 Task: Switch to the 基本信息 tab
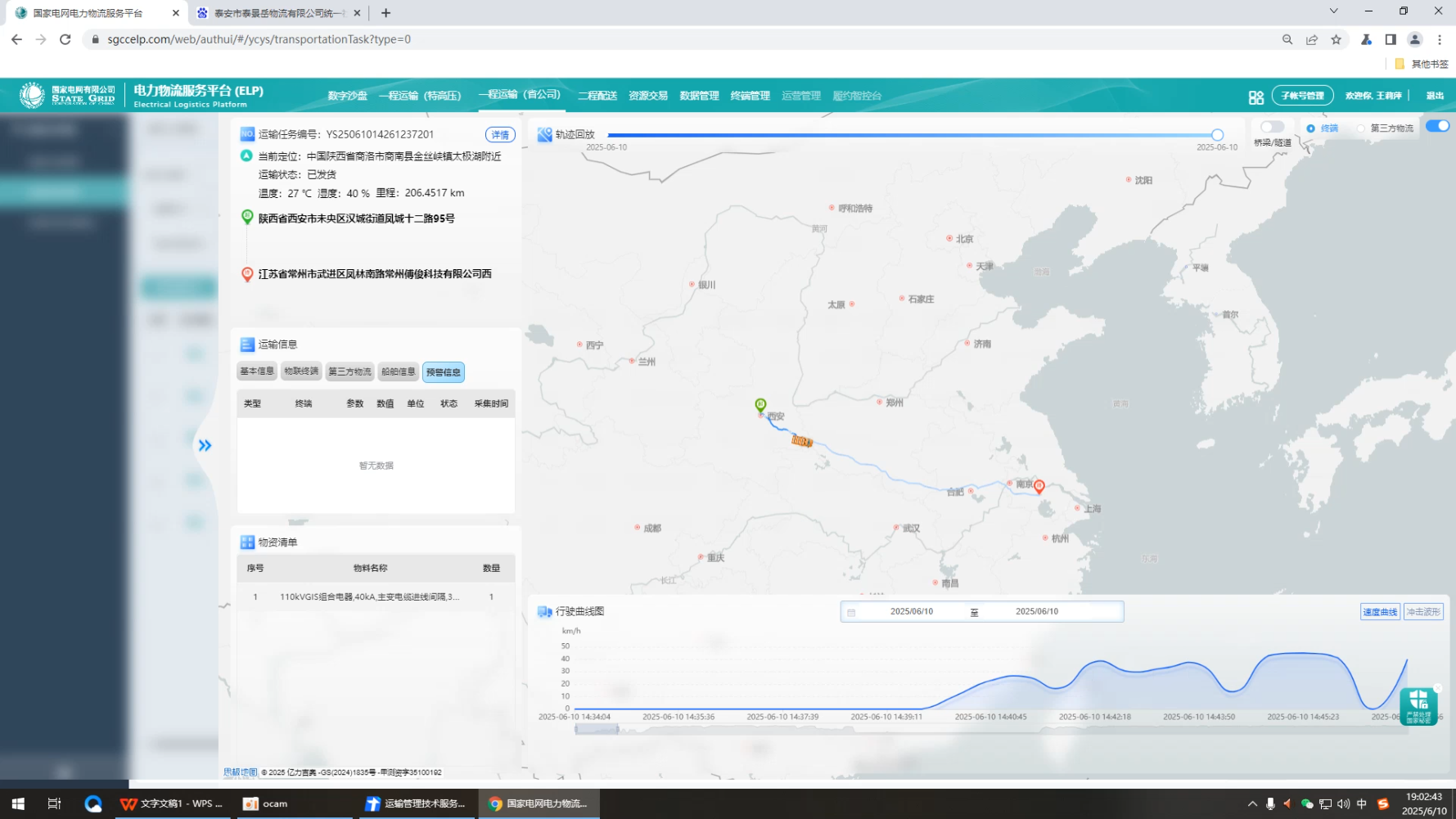coord(256,371)
